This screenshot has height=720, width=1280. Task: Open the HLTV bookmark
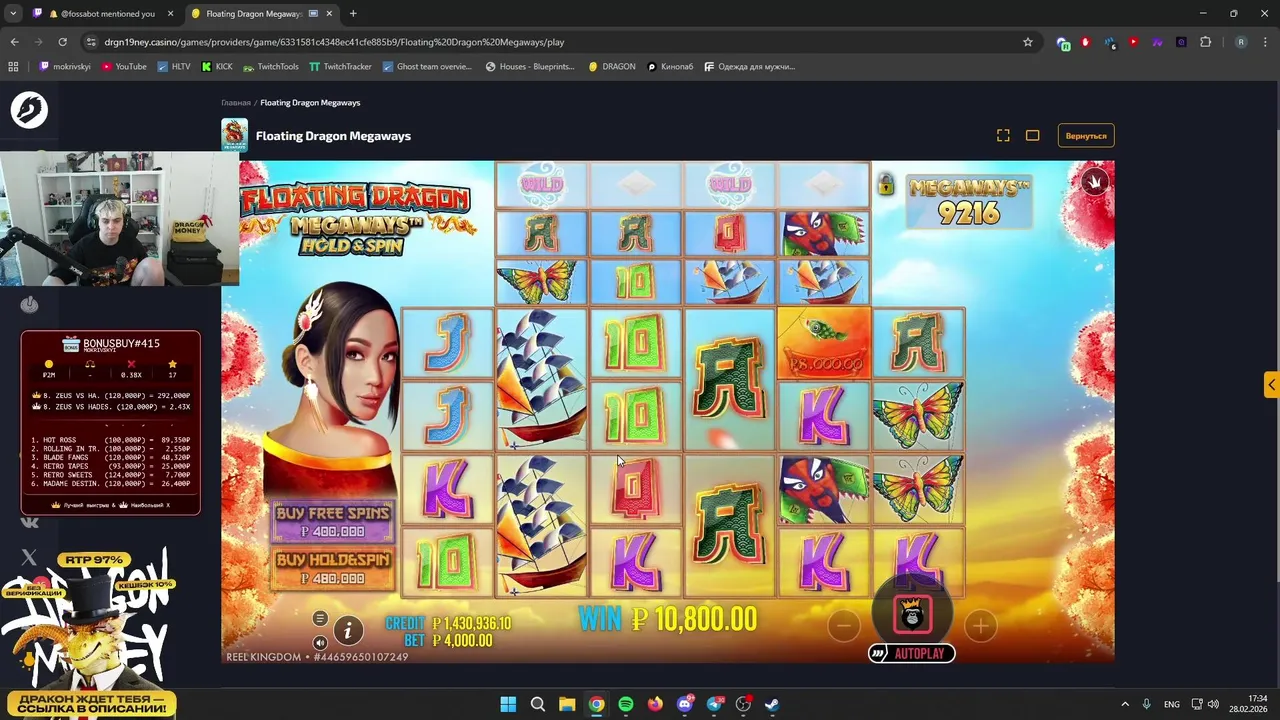(174, 67)
